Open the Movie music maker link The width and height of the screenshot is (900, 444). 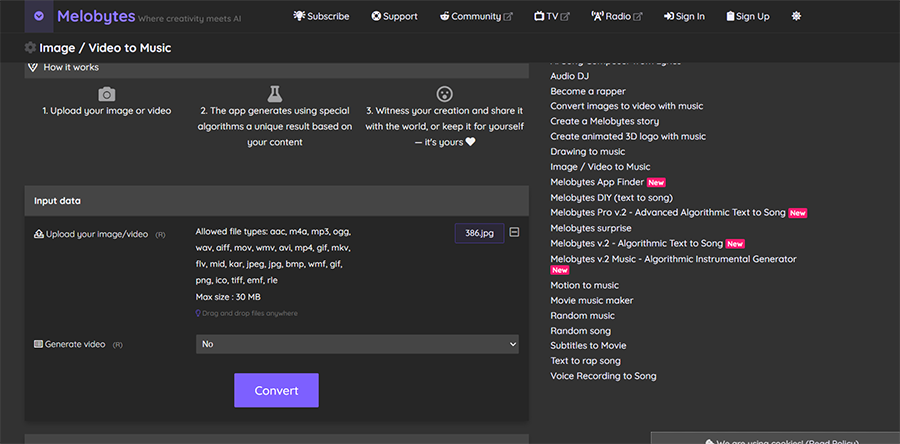592,301
